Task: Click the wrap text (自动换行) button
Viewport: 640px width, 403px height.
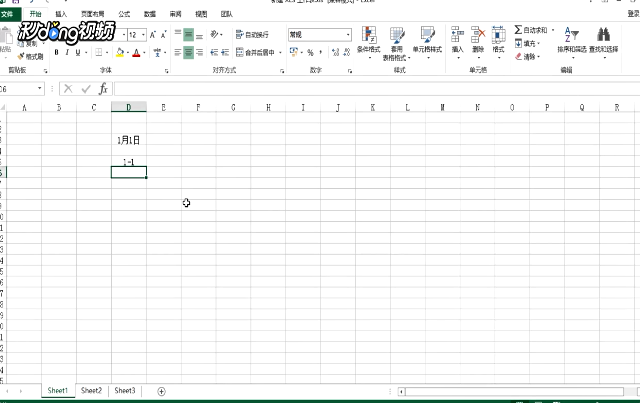Action: [252, 35]
